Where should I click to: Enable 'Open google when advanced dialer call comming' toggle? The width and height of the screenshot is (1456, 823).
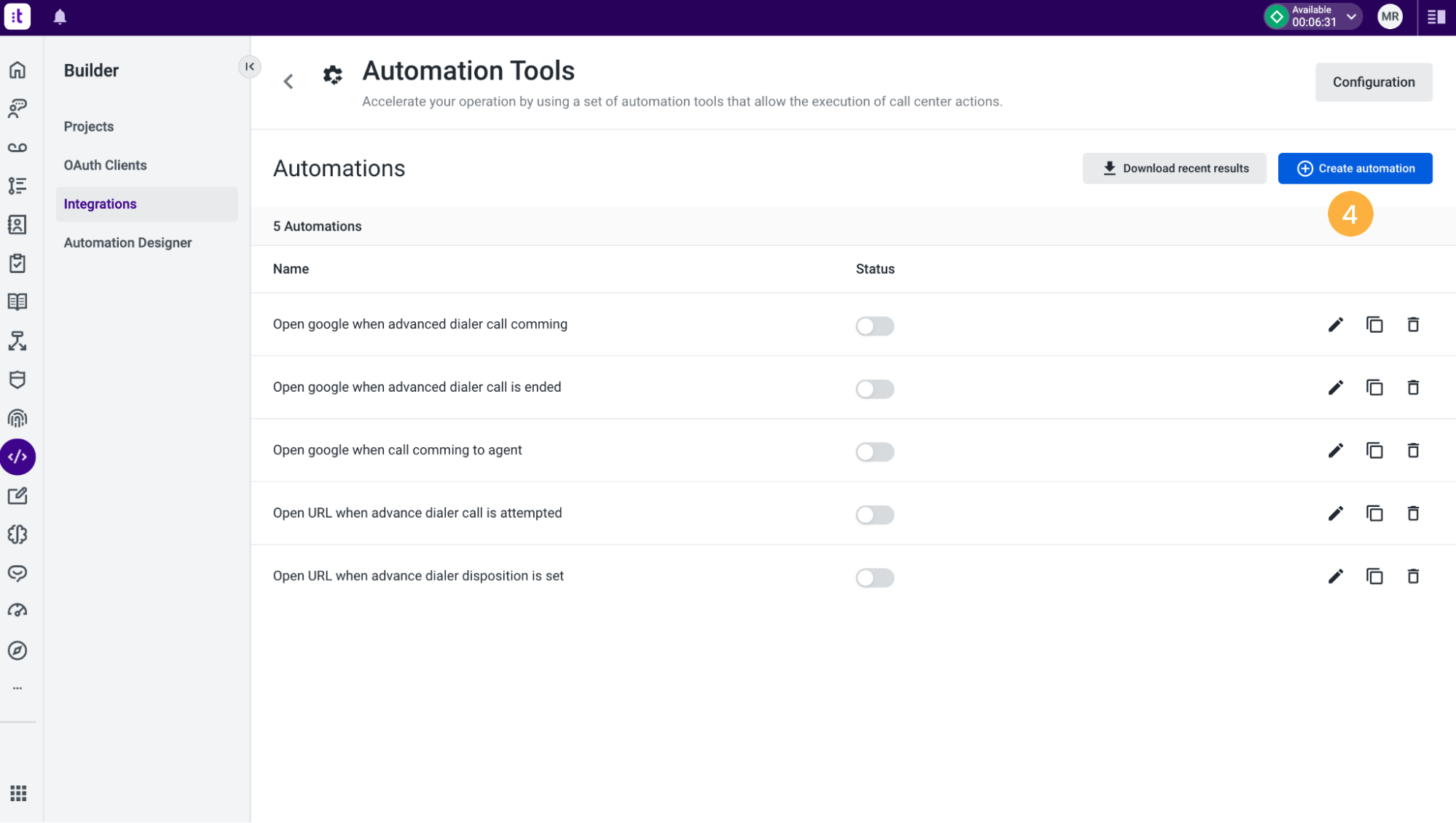click(875, 326)
